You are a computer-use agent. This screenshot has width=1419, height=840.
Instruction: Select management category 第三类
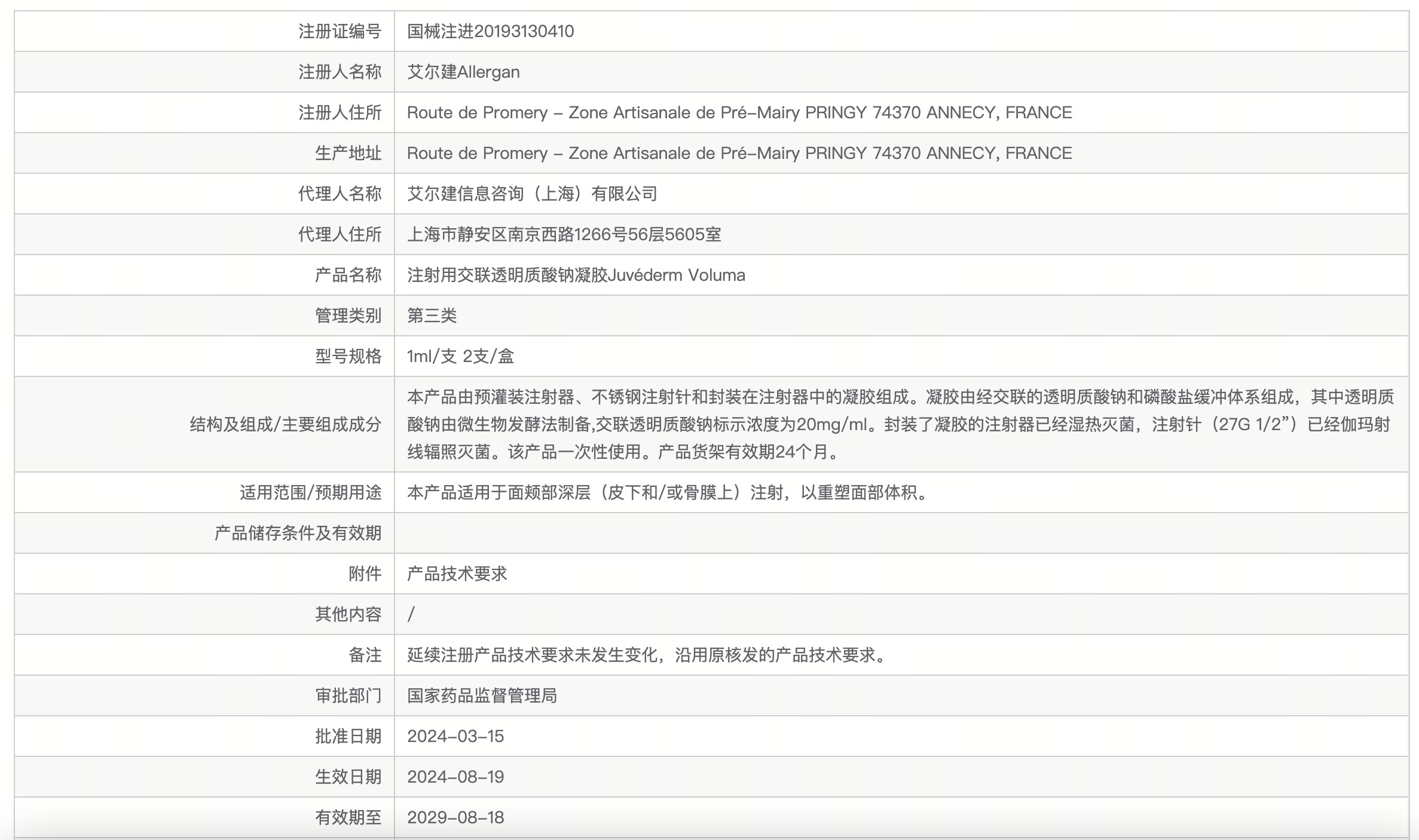[432, 315]
